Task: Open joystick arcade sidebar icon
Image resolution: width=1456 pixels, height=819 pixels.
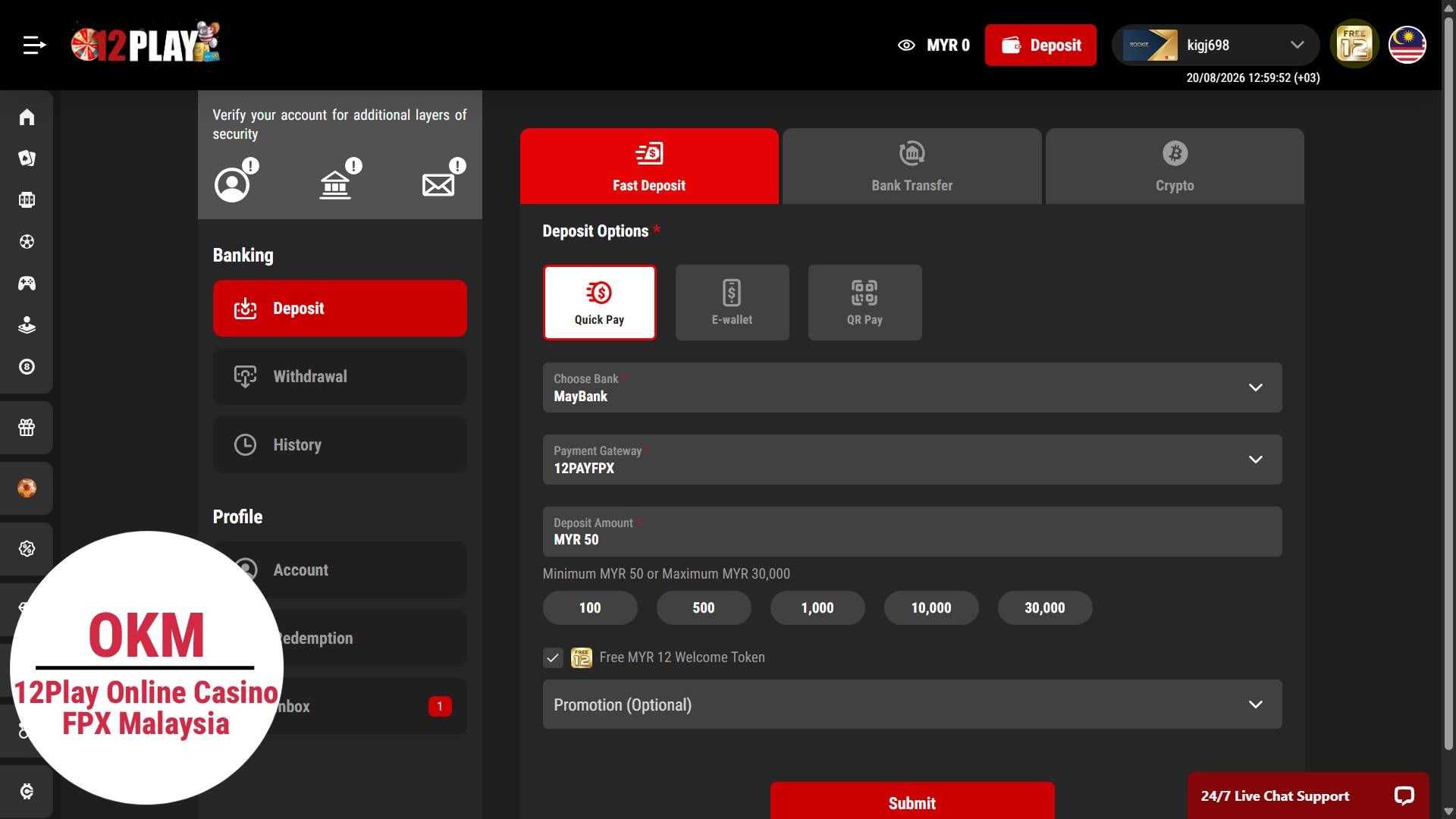Action: pos(27,325)
